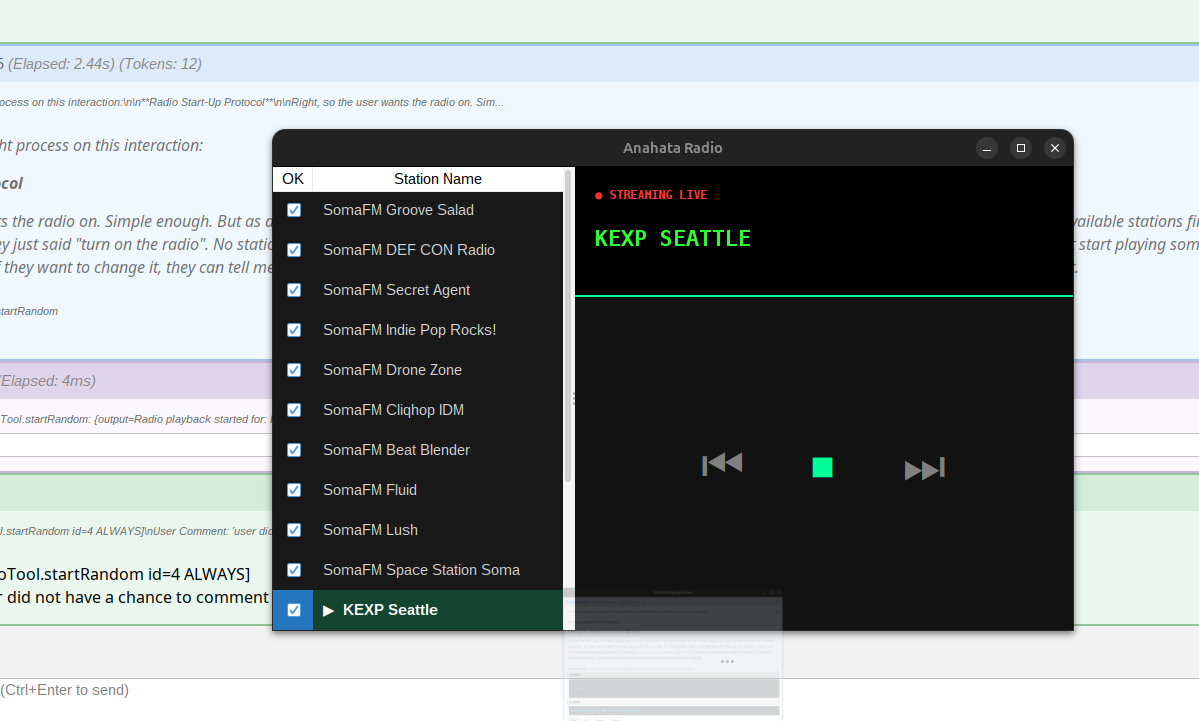Maximize the Anahata Radio window
The width and height of the screenshot is (1199, 721).
(x=1021, y=148)
